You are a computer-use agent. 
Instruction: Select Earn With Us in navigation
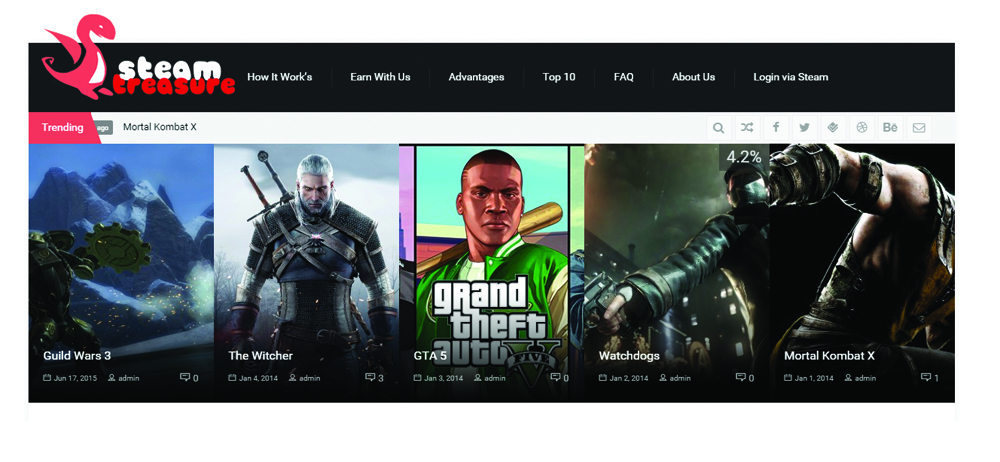pyautogui.click(x=380, y=77)
